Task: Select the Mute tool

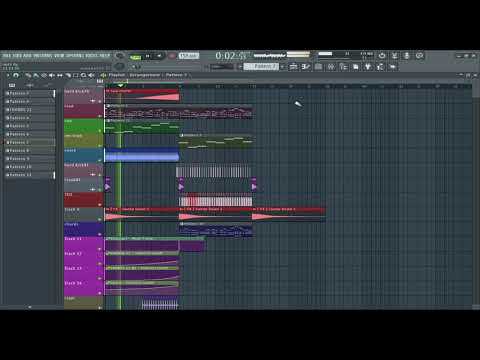Action: click(52, 75)
